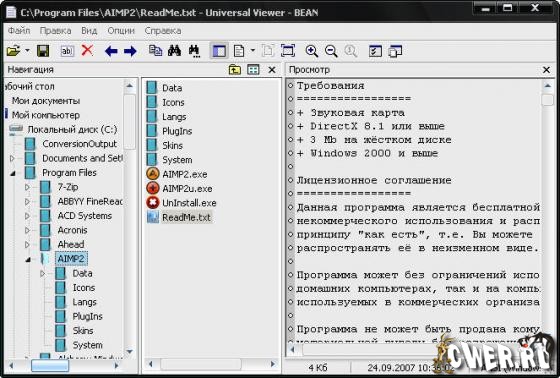Go back with the blue left arrow
Image resolution: width=560 pixels, height=378 pixels.
pos(111,51)
